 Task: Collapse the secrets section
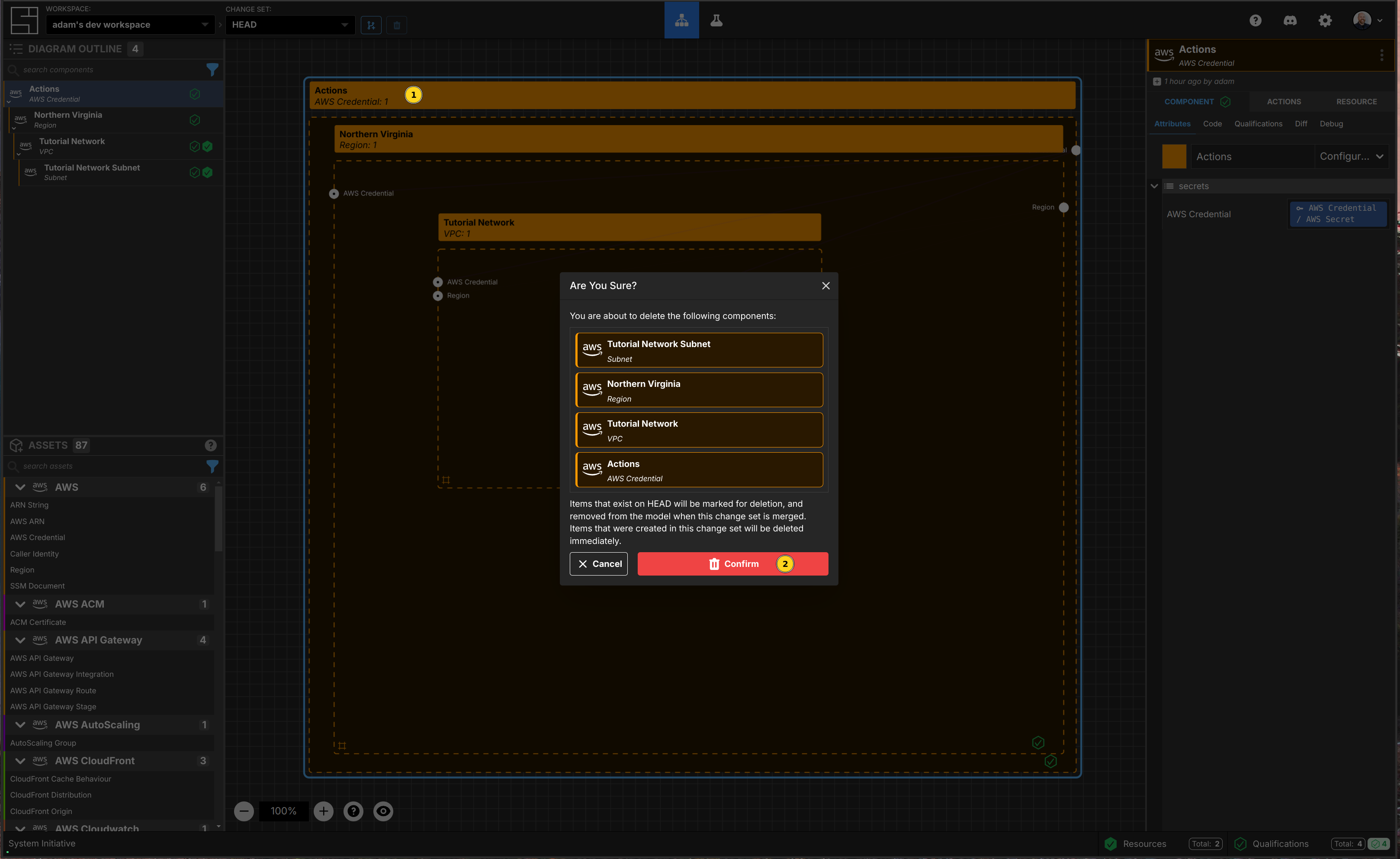point(1154,186)
